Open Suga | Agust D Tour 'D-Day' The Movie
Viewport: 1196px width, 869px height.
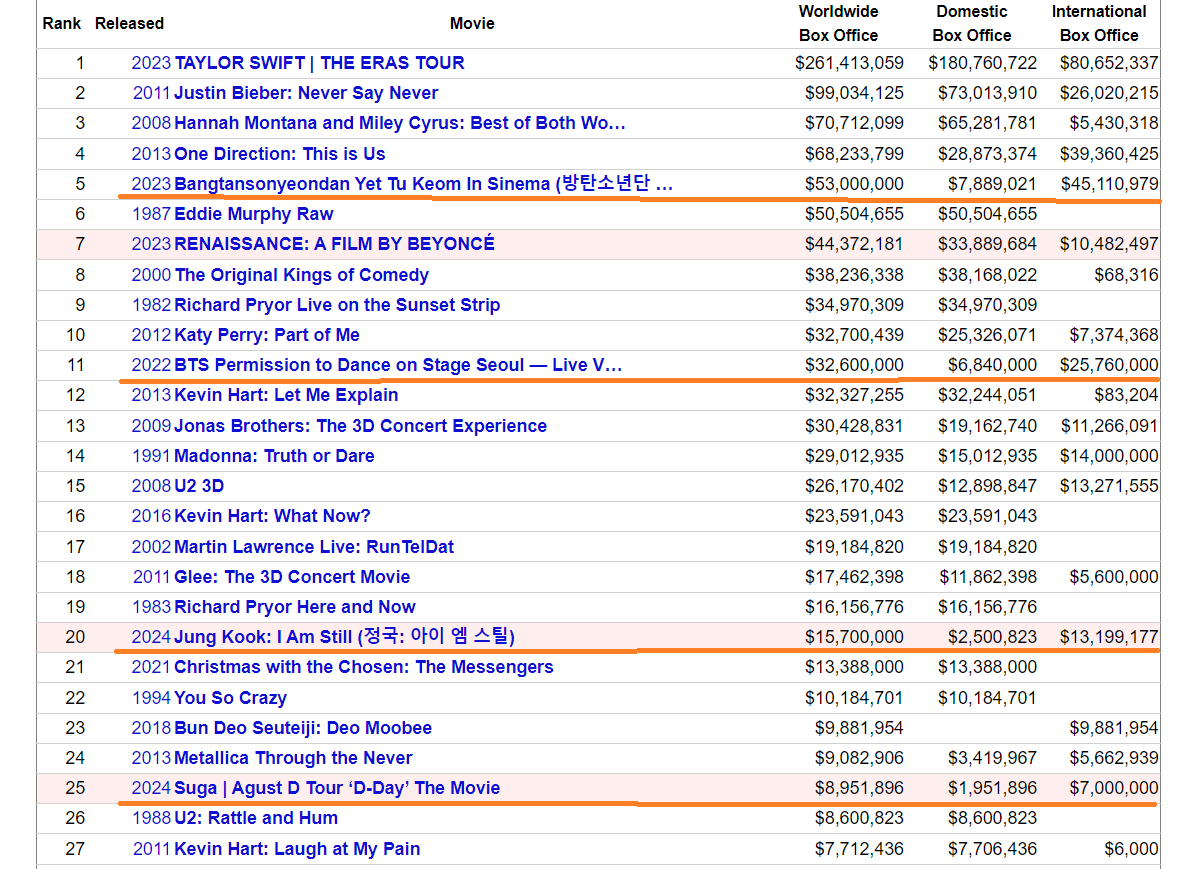(337, 787)
